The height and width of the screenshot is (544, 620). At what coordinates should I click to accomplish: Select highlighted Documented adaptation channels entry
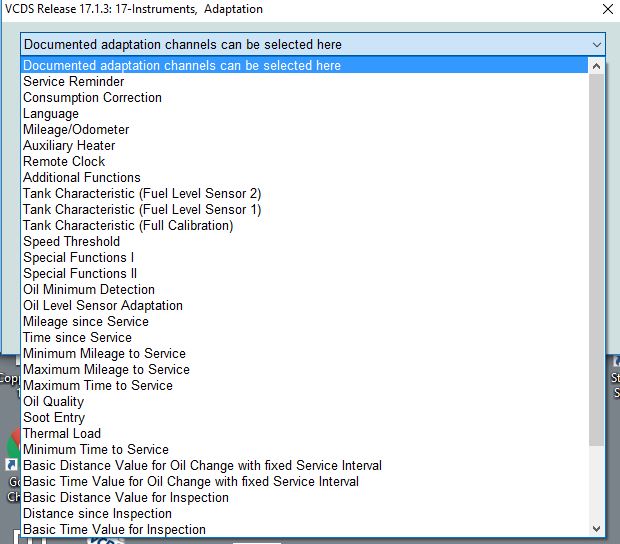[x=182, y=66]
